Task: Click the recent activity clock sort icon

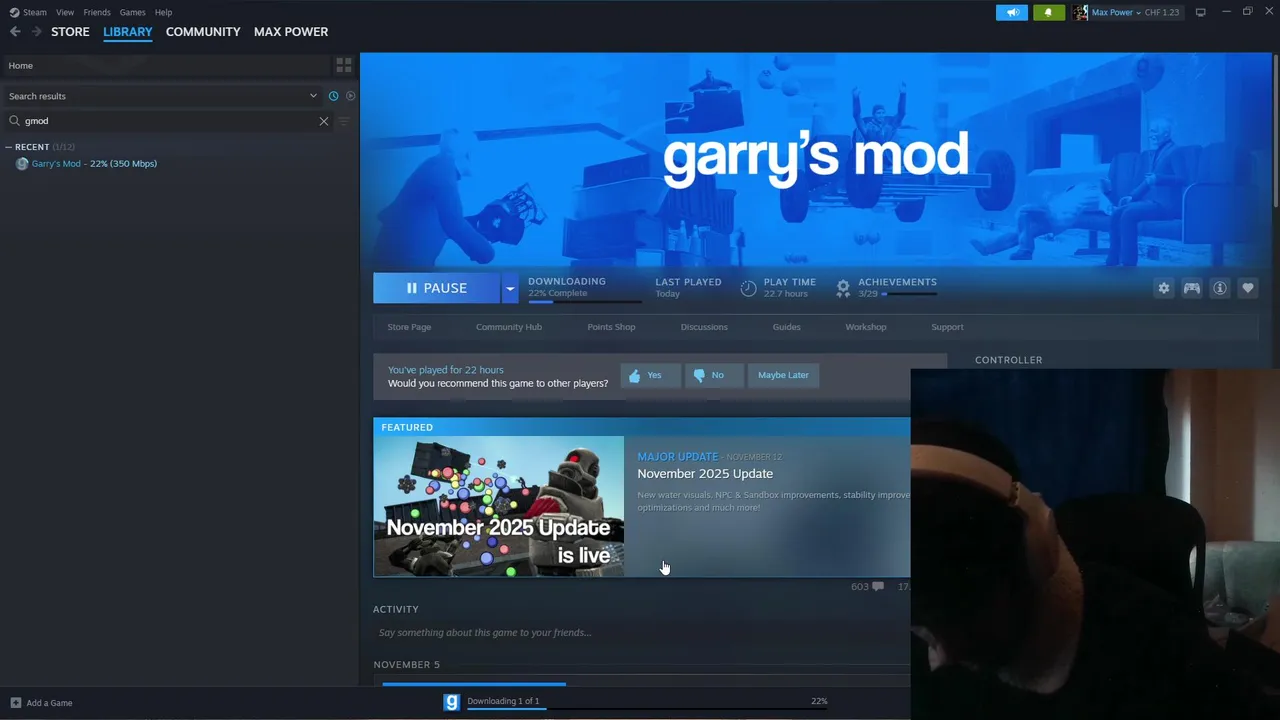Action: click(333, 96)
